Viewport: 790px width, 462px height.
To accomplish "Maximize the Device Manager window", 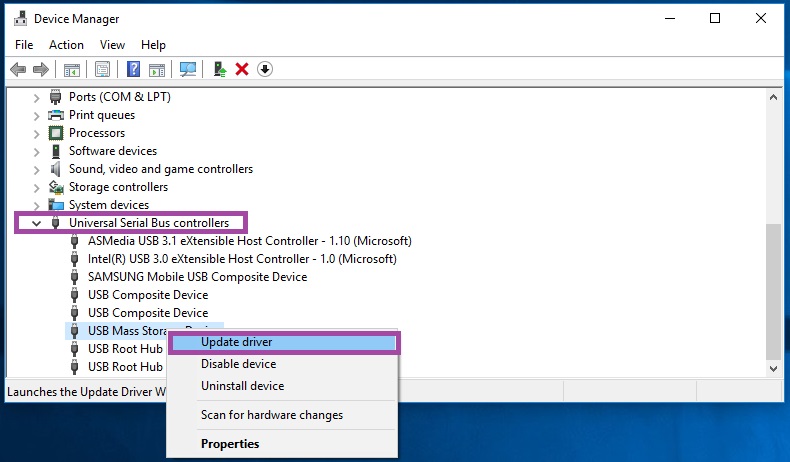I will 714,19.
